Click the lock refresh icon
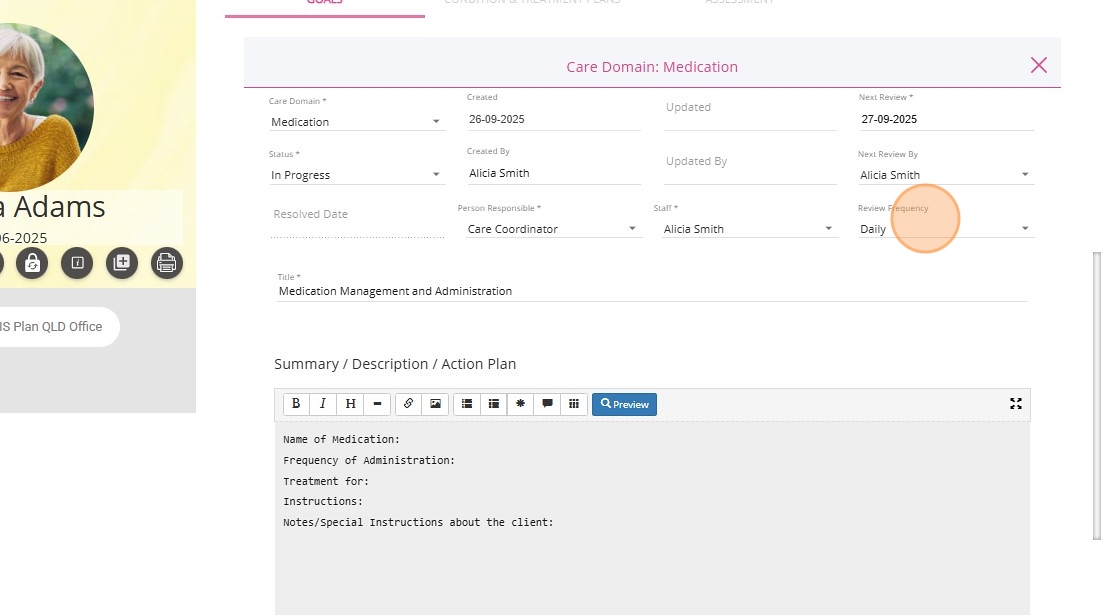Viewport: 1101px width, 615px height. pyautogui.click(x=32, y=263)
